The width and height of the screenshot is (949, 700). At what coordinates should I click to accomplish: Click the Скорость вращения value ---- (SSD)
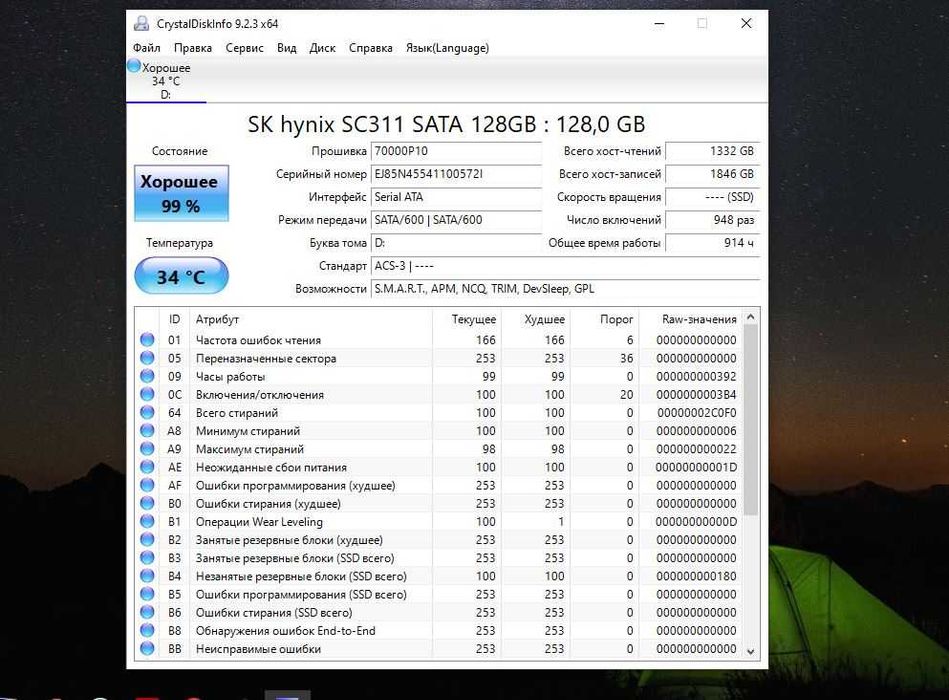712,197
